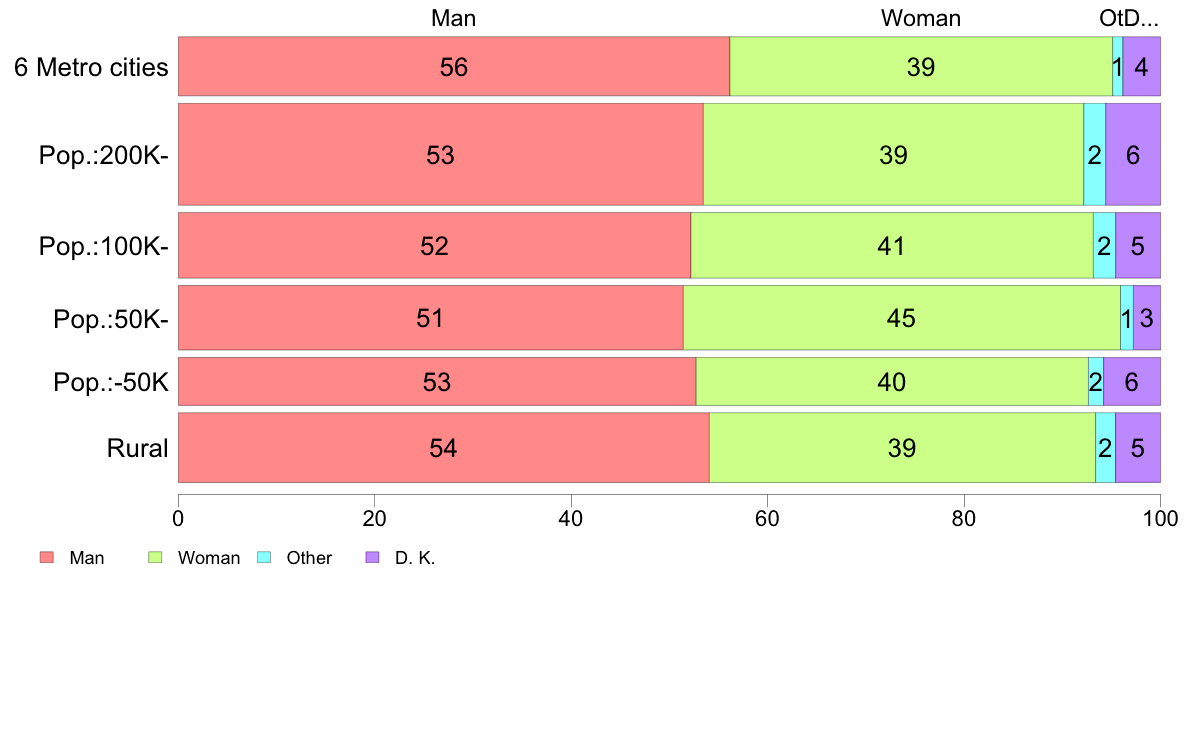Click the purple D.K. segment in Rural row
Viewport: 1188px width, 736px height.
tap(1138, 447)
